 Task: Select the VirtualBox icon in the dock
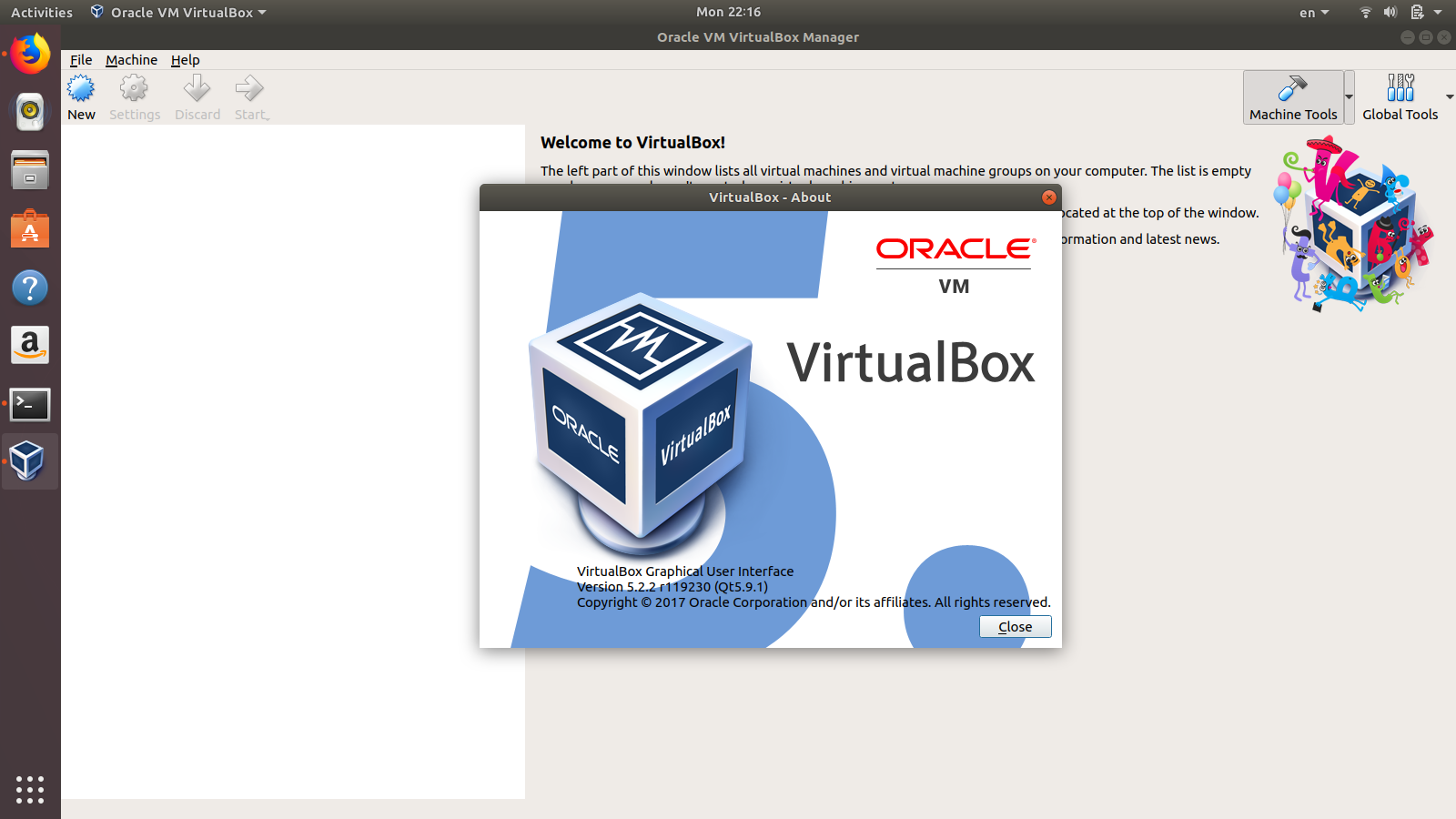pos(29,461)
